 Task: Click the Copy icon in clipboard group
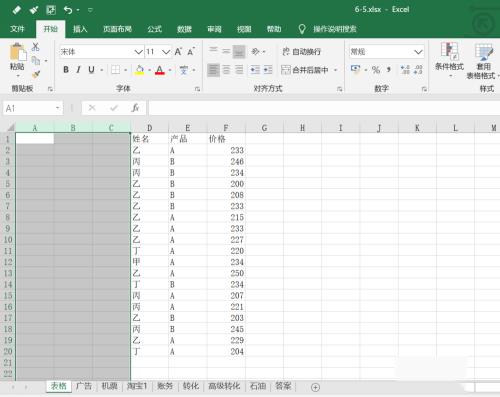(35, 61)
